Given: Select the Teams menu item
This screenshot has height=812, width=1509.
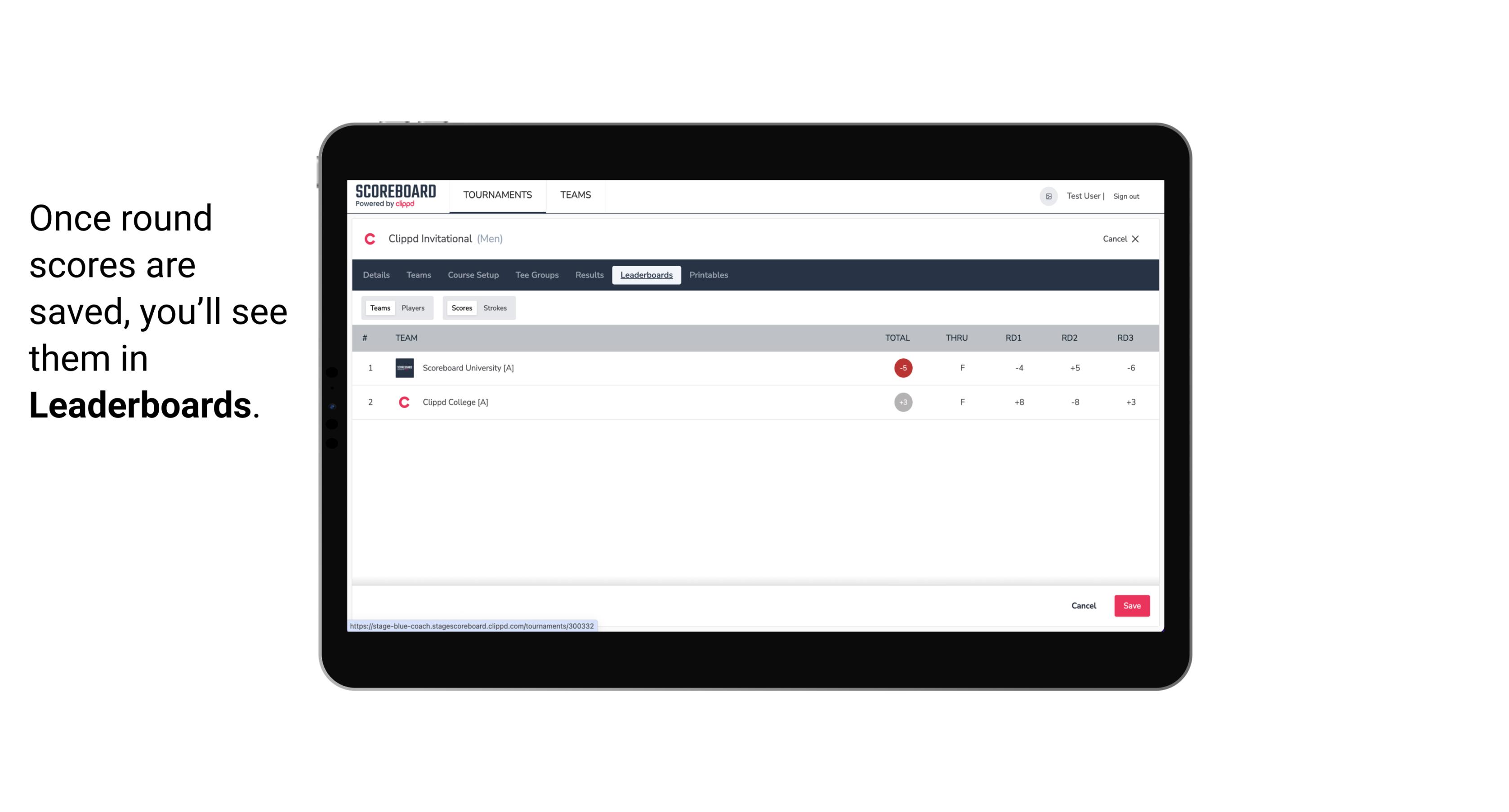Looking at the screenshot, I should 418,275.
